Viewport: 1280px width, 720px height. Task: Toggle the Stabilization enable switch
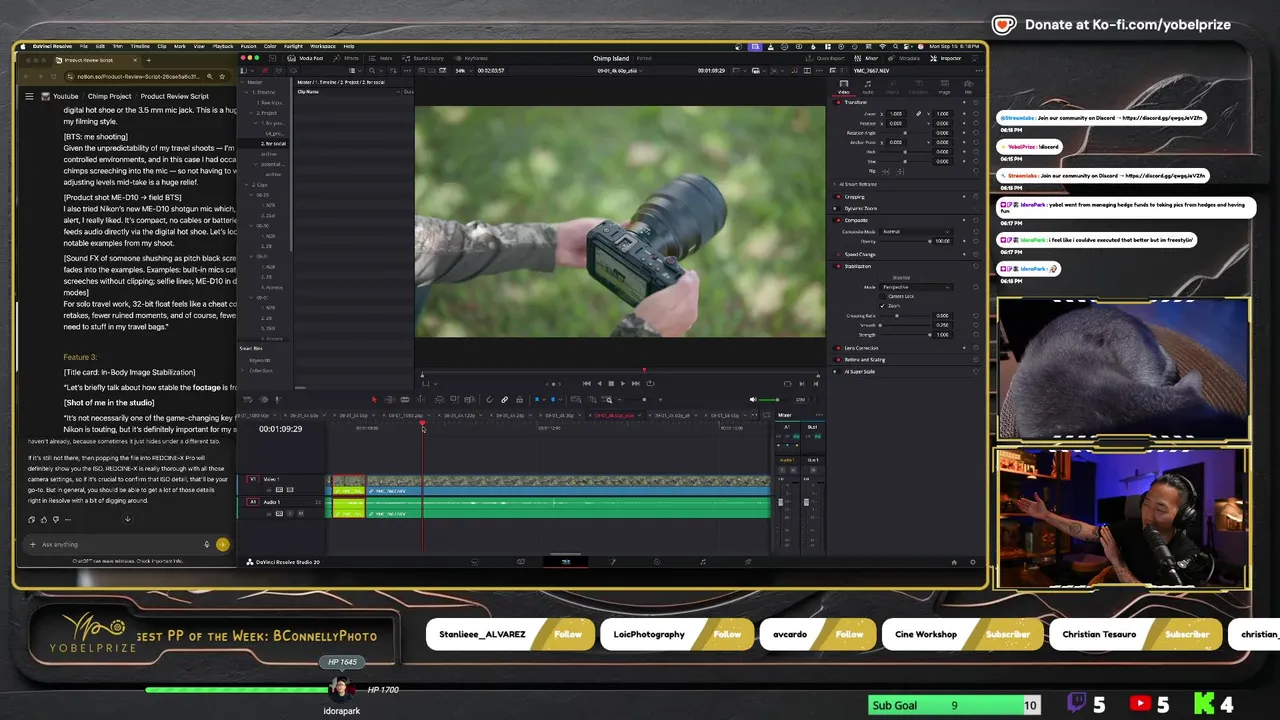(x=838, y=266)
